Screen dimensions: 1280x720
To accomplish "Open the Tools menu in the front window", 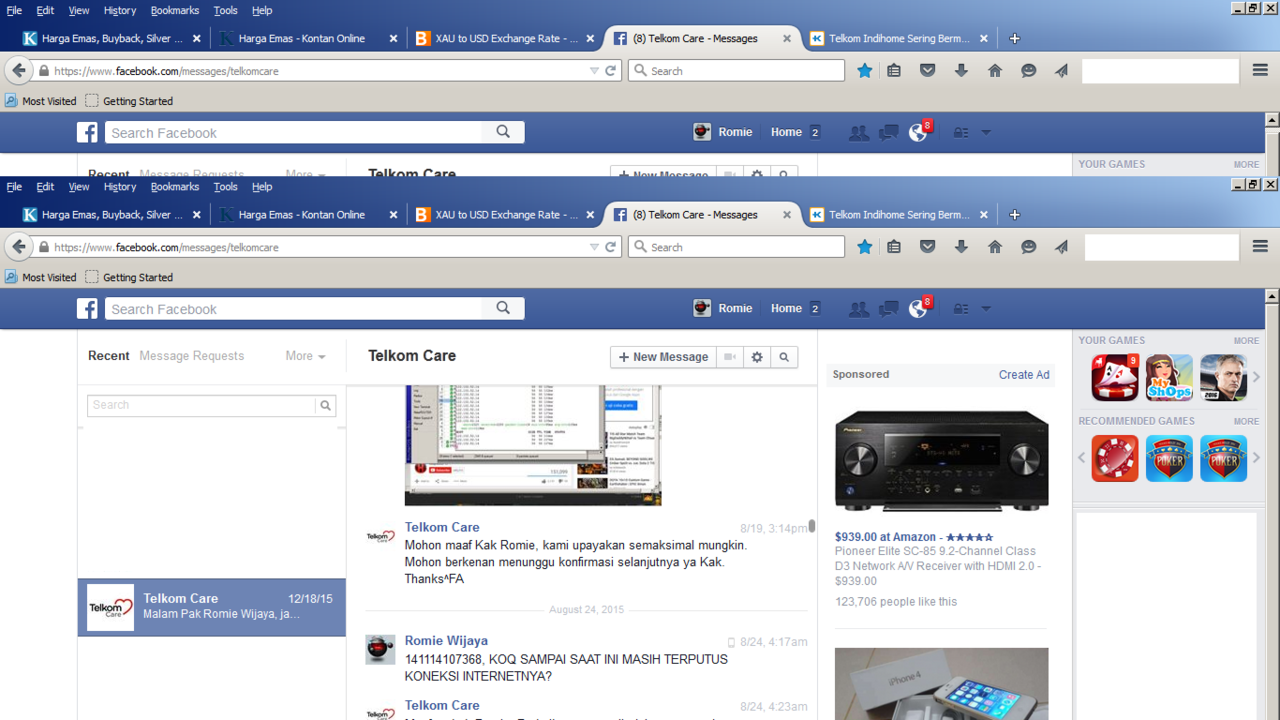I will click(x=226, y=187).
